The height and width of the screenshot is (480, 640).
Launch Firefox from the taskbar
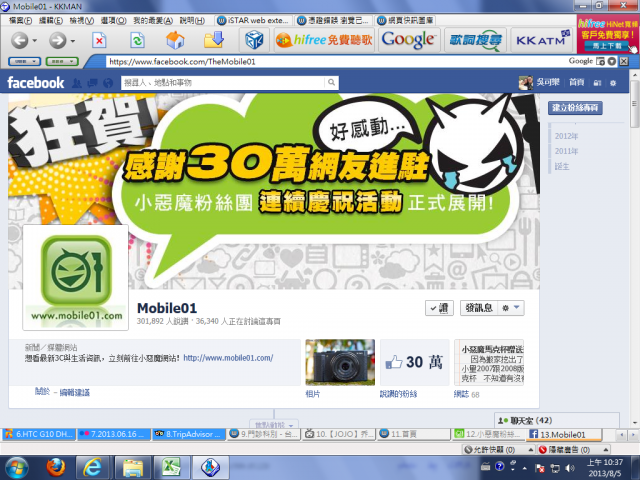[x=56, y=467]
